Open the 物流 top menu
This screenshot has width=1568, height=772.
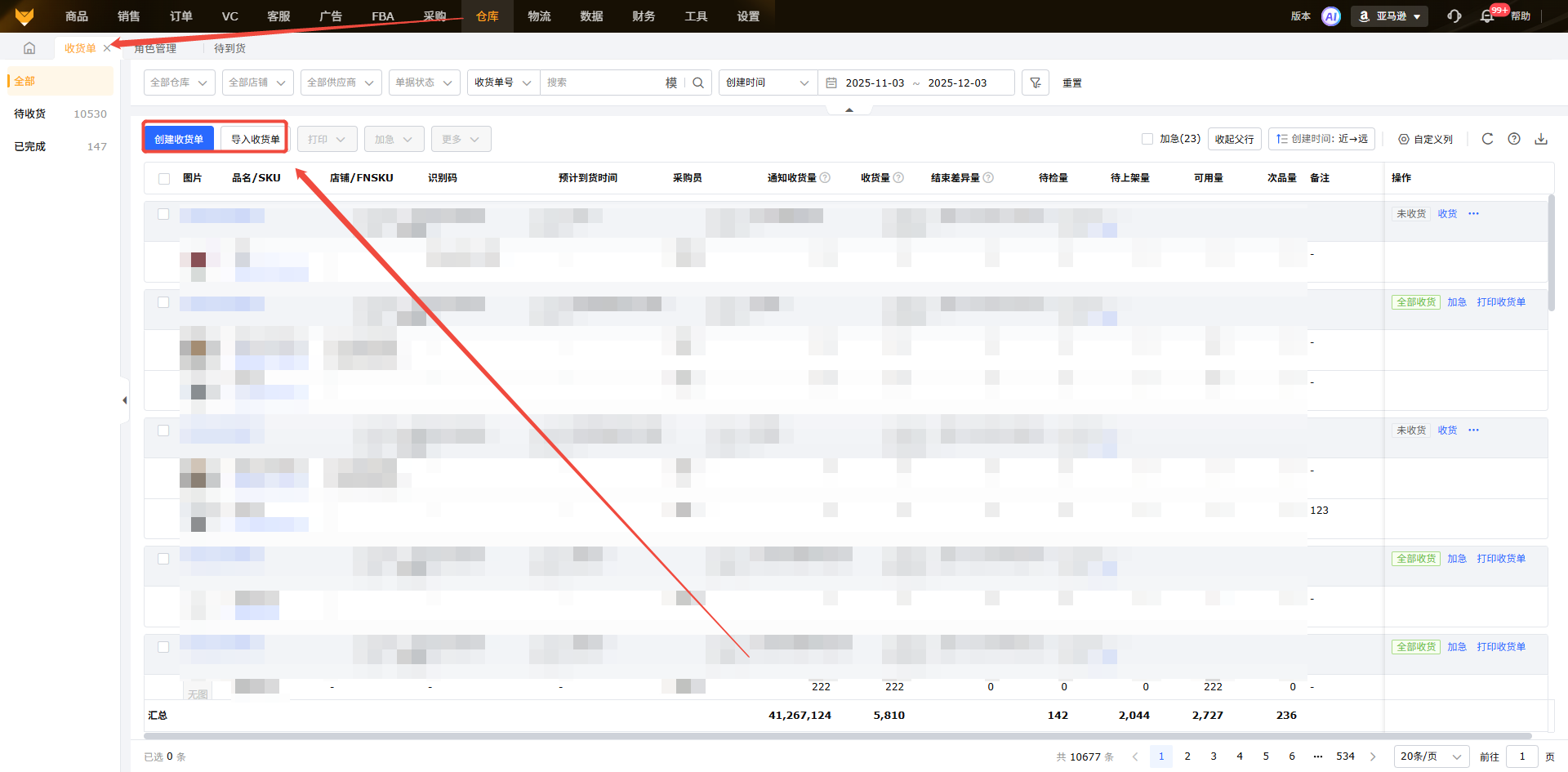click(x=539, y=16)
